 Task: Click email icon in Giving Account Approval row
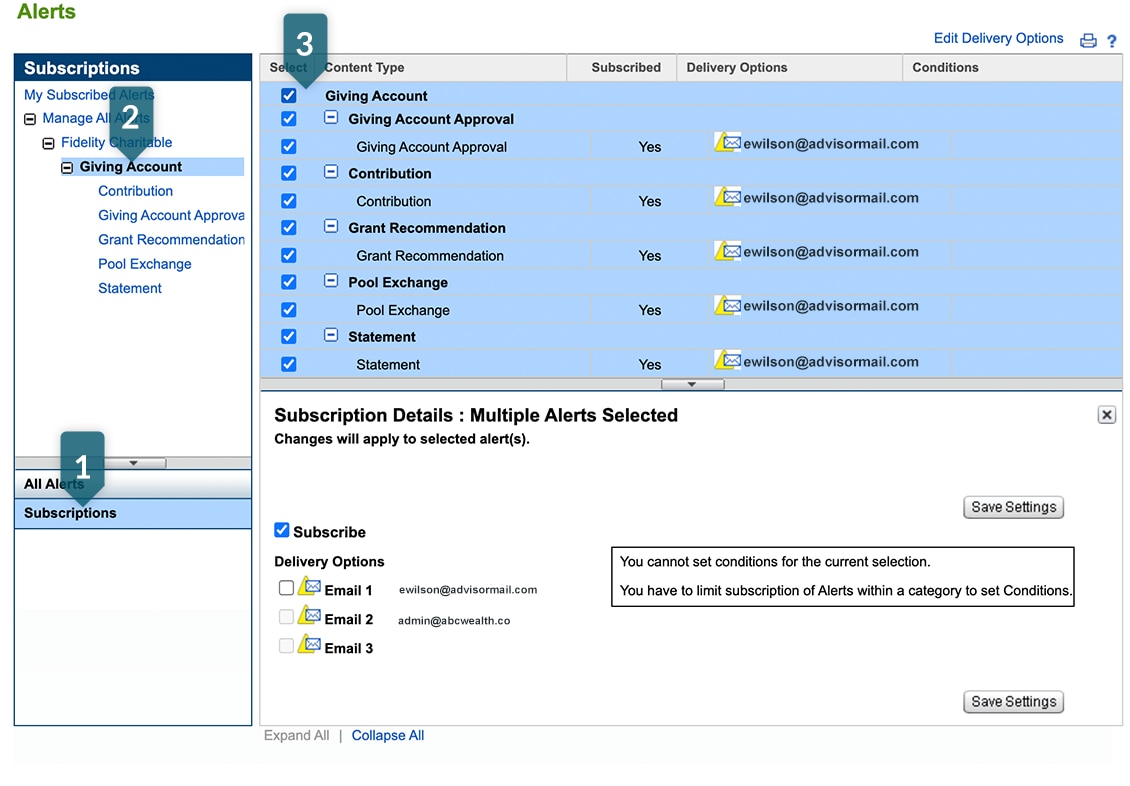(727, 142)
